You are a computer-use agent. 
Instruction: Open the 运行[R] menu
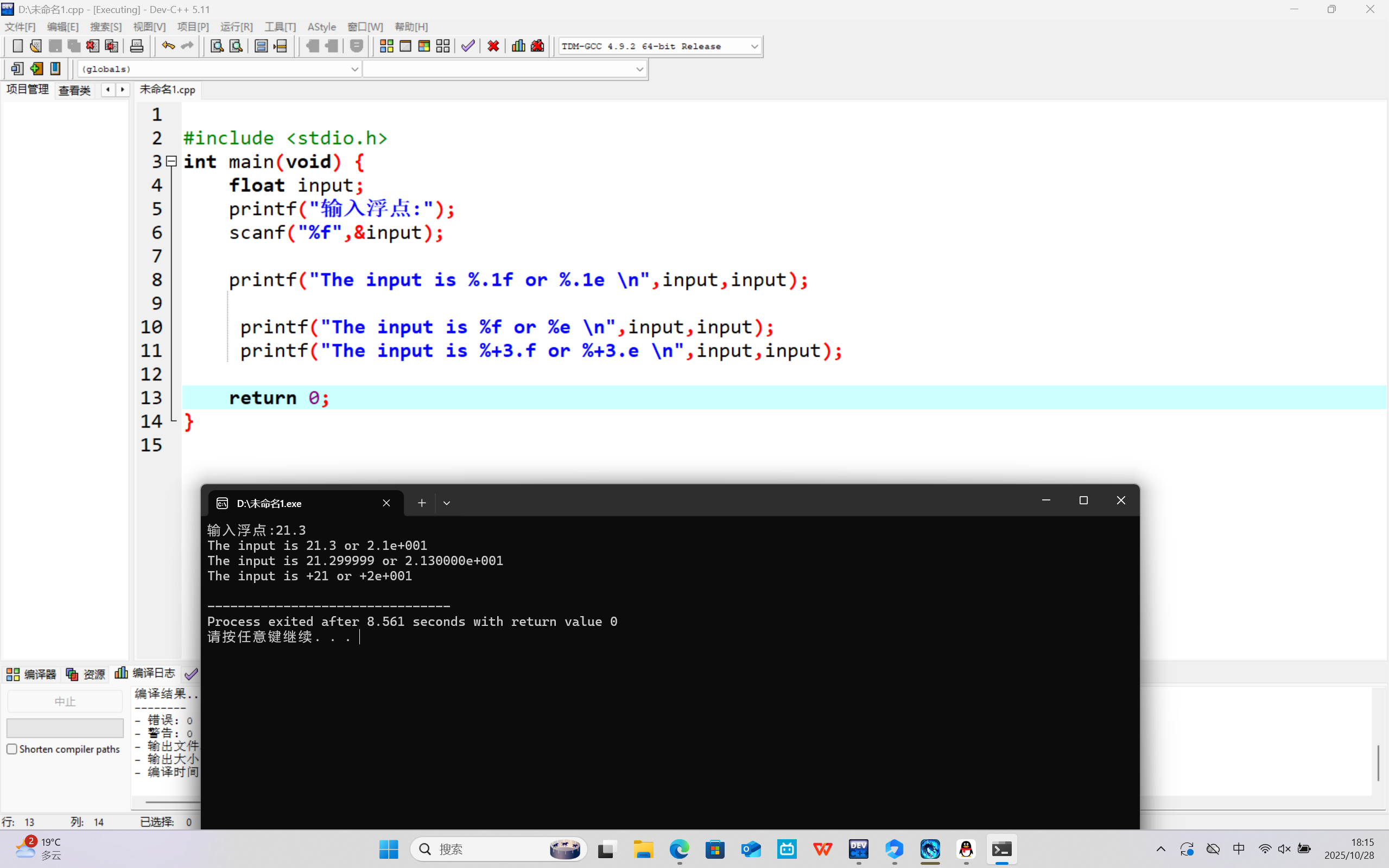pyautogui.click(x=236, y=27)
